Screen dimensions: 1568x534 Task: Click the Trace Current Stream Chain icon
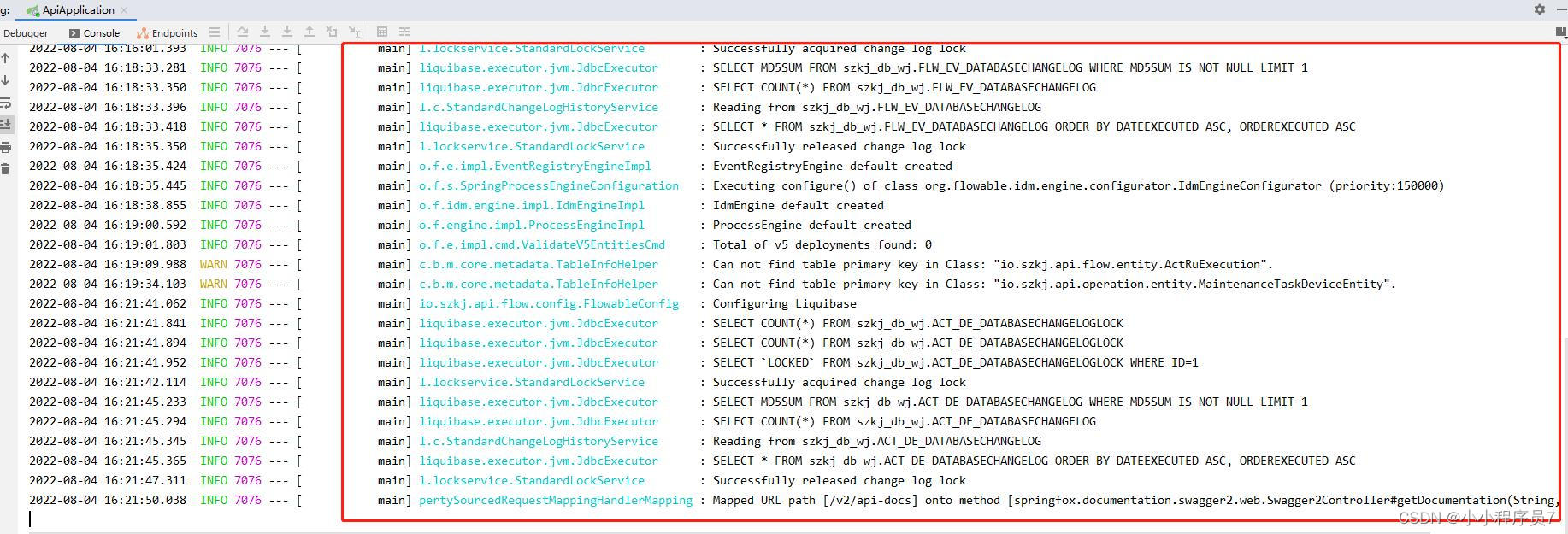404,32
